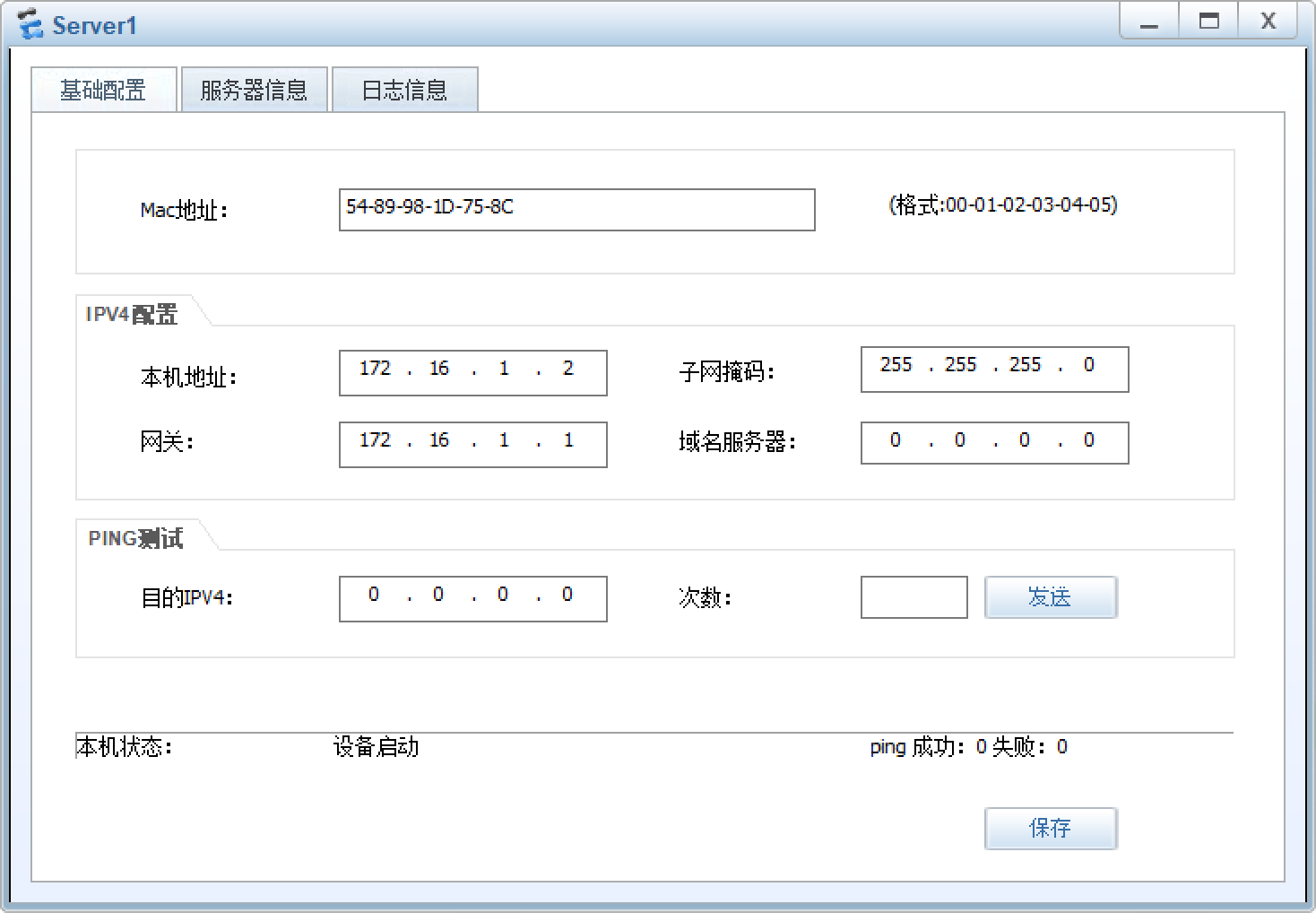Screen dimensions: 1316x913
Task: Click the 域名服务器 first octet field
Action: tap(895, 439)
